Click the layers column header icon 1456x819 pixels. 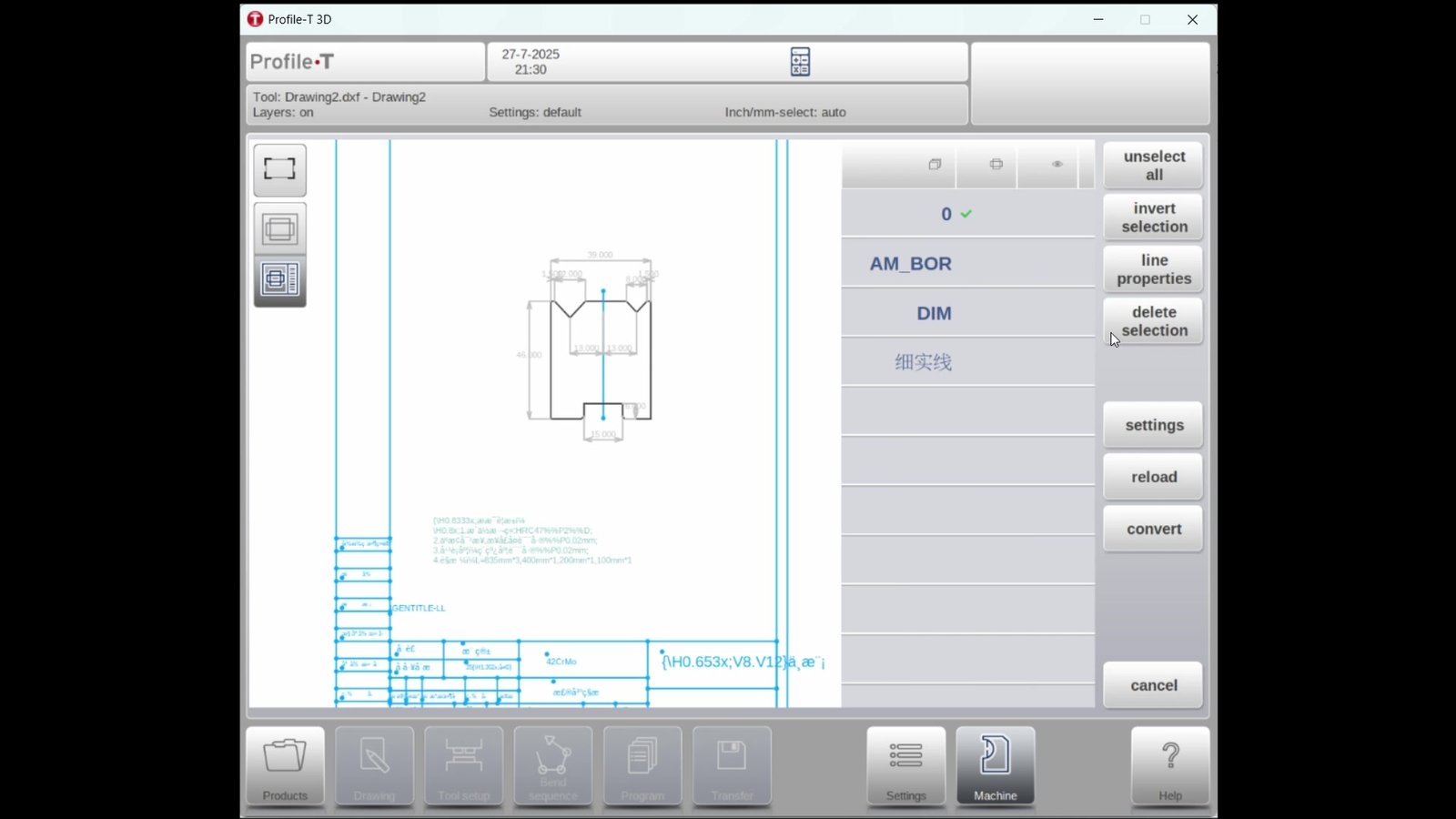coord(935,165)
